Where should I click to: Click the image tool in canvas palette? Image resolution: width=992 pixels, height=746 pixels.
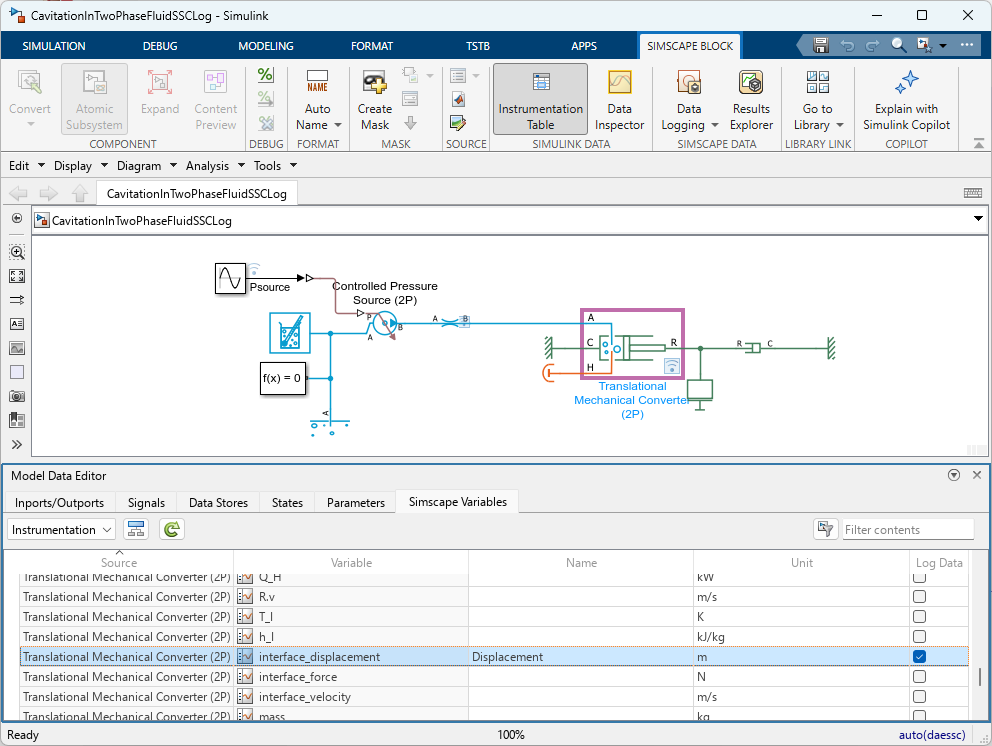[17, 348]
